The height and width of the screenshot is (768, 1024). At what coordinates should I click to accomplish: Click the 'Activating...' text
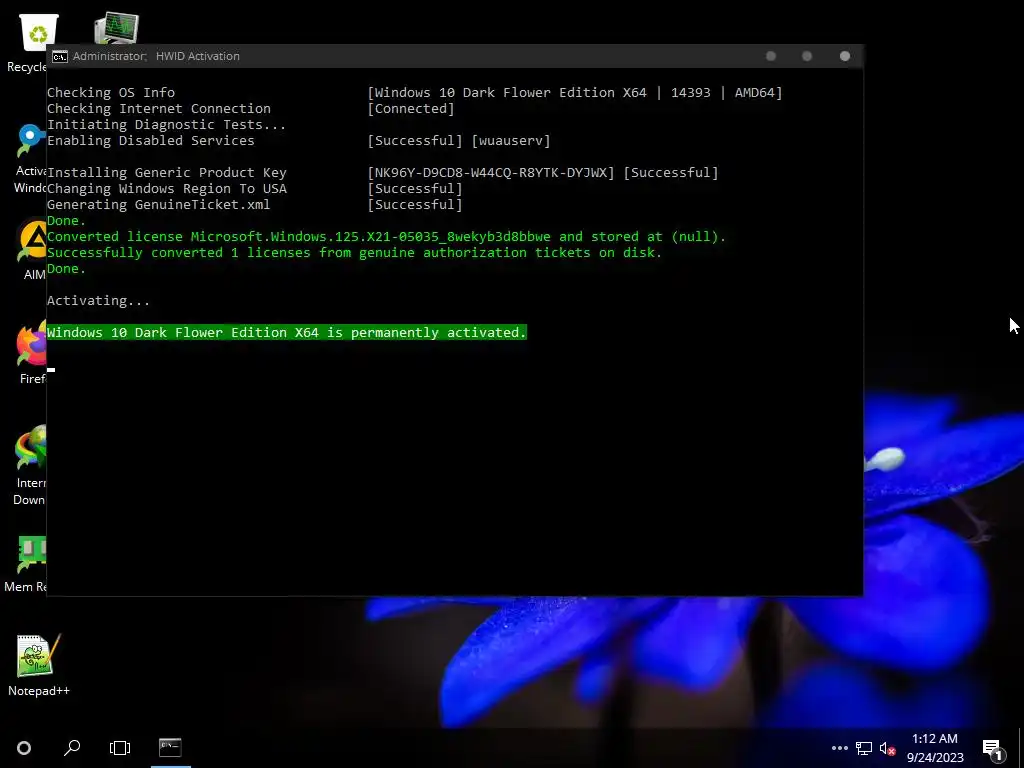99,300
